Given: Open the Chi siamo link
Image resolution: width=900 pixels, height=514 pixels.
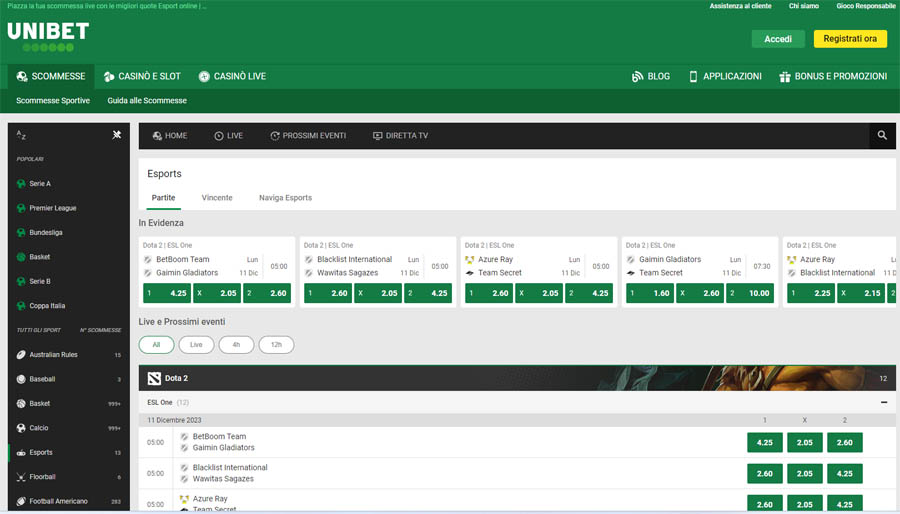Looking at the screenshot, I should coord(804,6).
